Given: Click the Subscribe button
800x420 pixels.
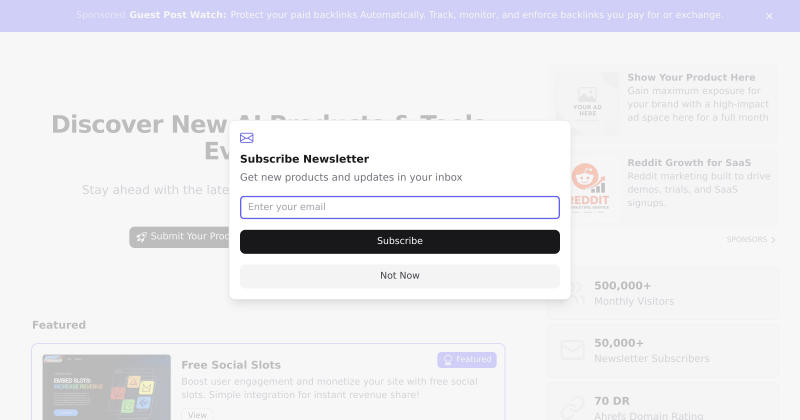Looking at the screenshot, I should (x=399, y=241).
